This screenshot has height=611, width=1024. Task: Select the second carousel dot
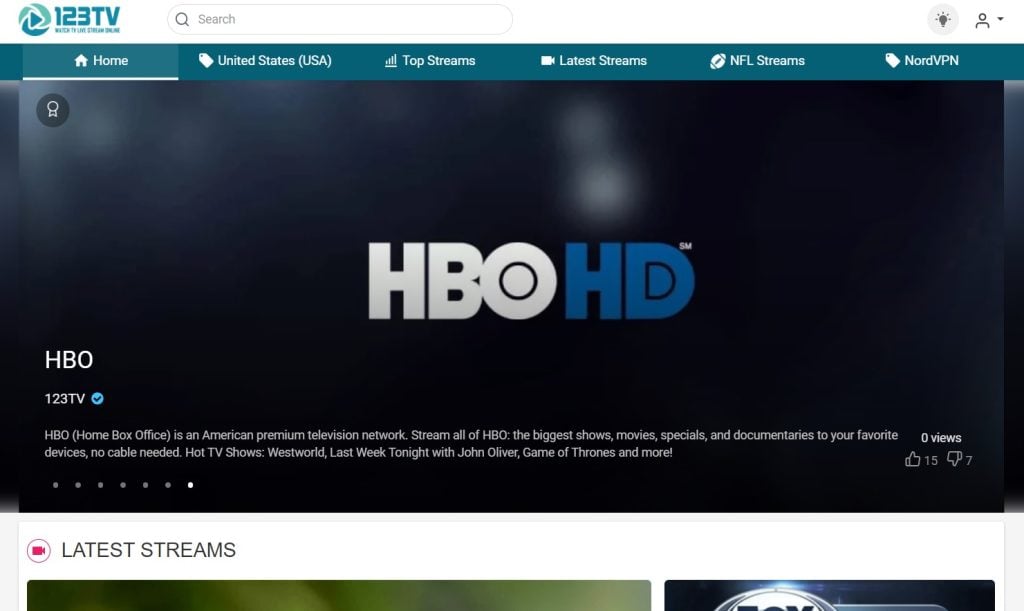pyautogui.click(x=78, y=485)
